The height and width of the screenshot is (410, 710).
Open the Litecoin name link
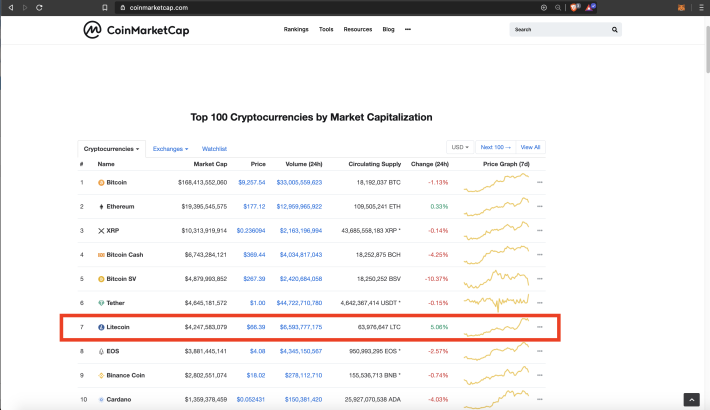coord(118,327)
